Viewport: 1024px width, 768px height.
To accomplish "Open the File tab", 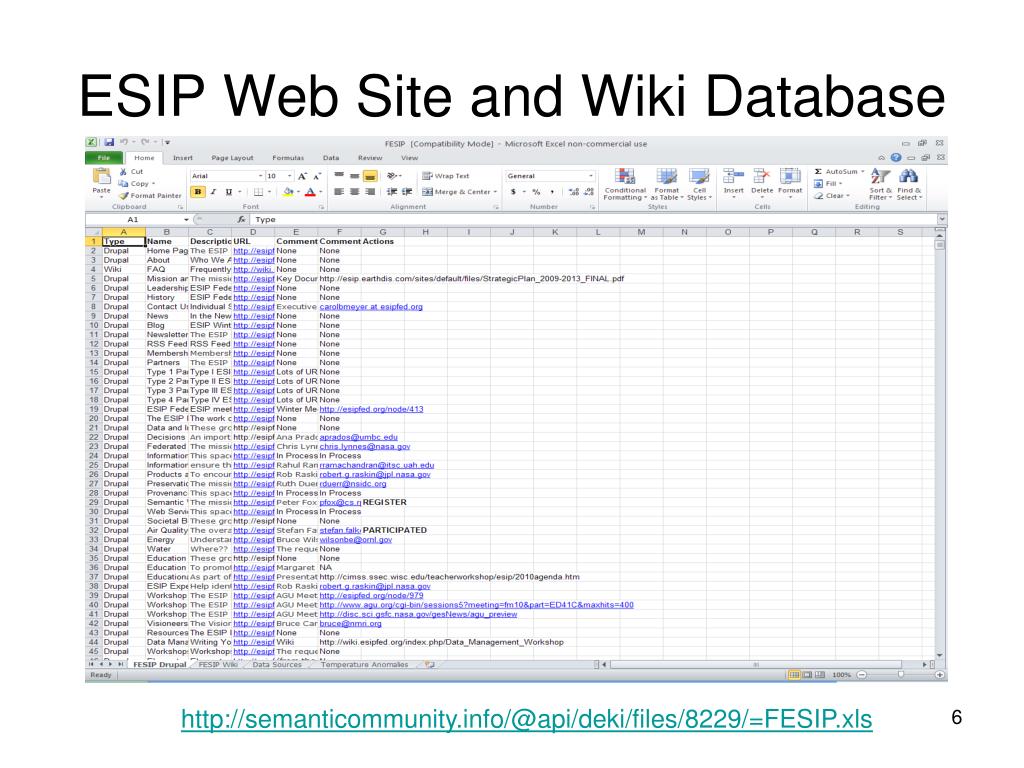I will (x=104, y=158).
